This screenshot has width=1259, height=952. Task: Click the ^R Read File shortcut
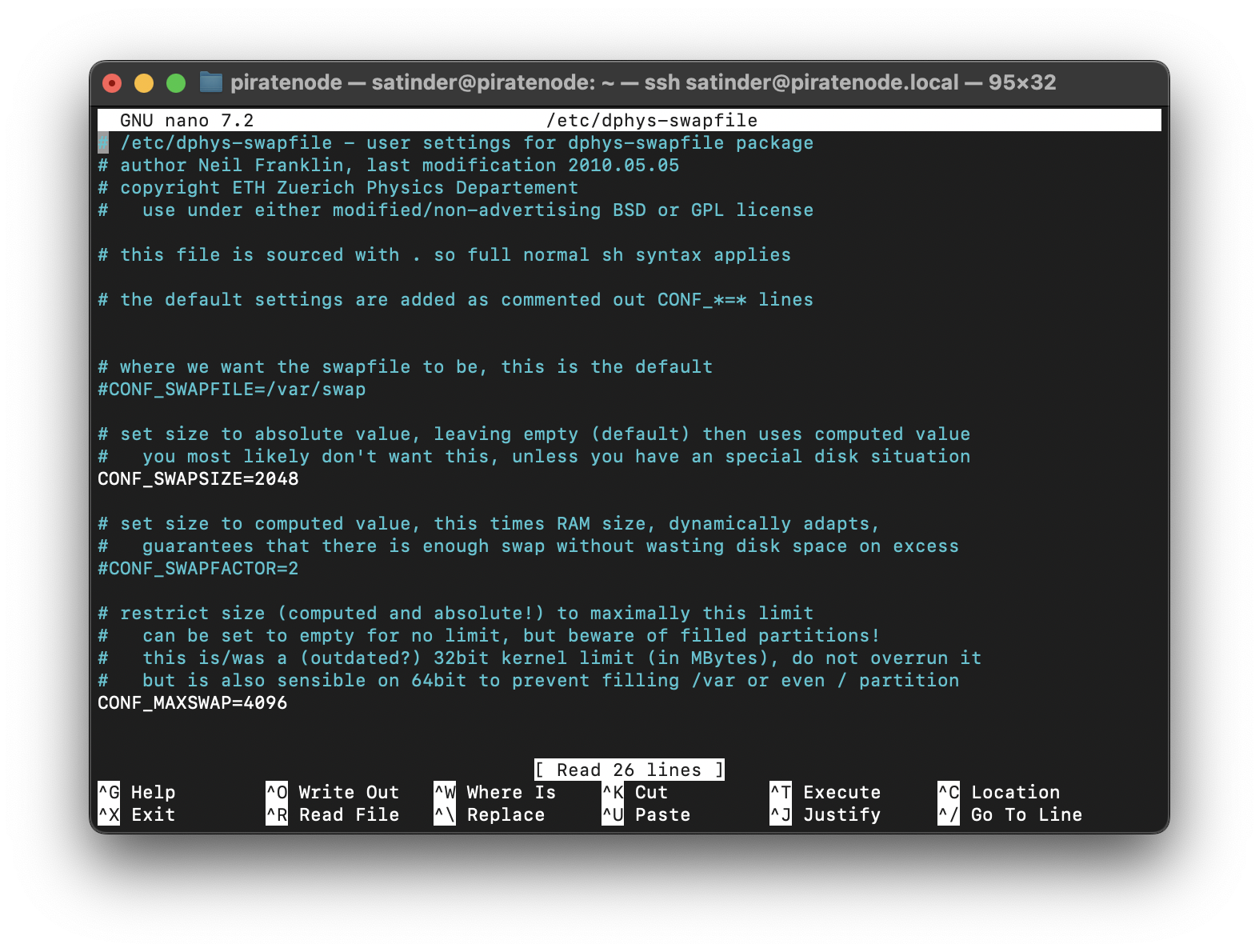[333, 814]
